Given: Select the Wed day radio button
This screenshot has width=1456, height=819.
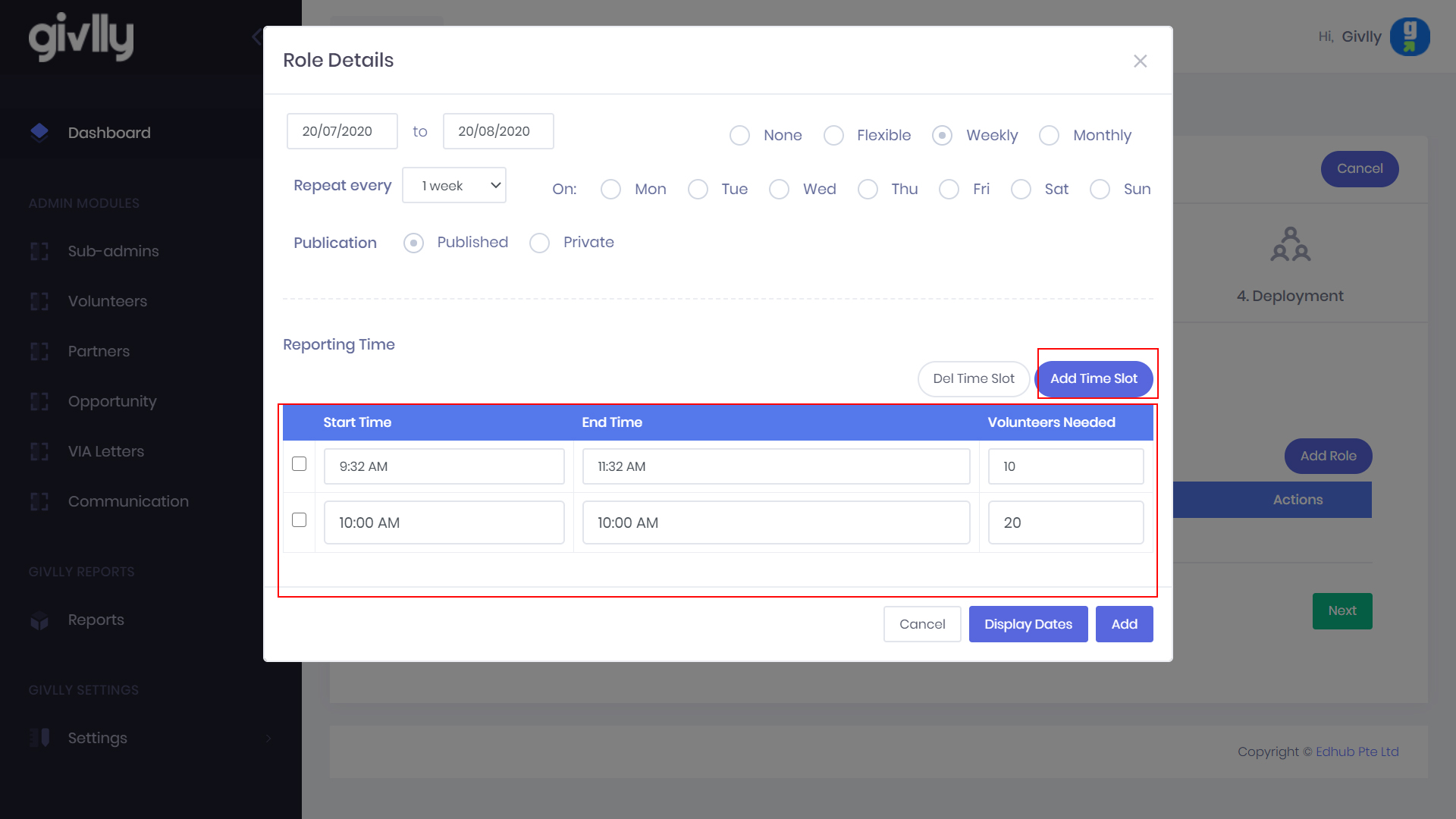Looking at the screenshot, I should click(x=780, y=190).
